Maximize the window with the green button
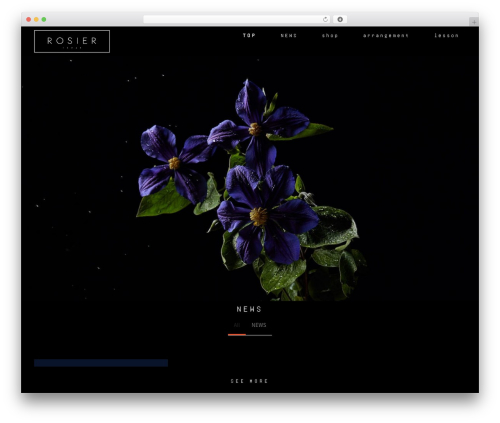Screen dimensions: 500x423 click(44, 19)
